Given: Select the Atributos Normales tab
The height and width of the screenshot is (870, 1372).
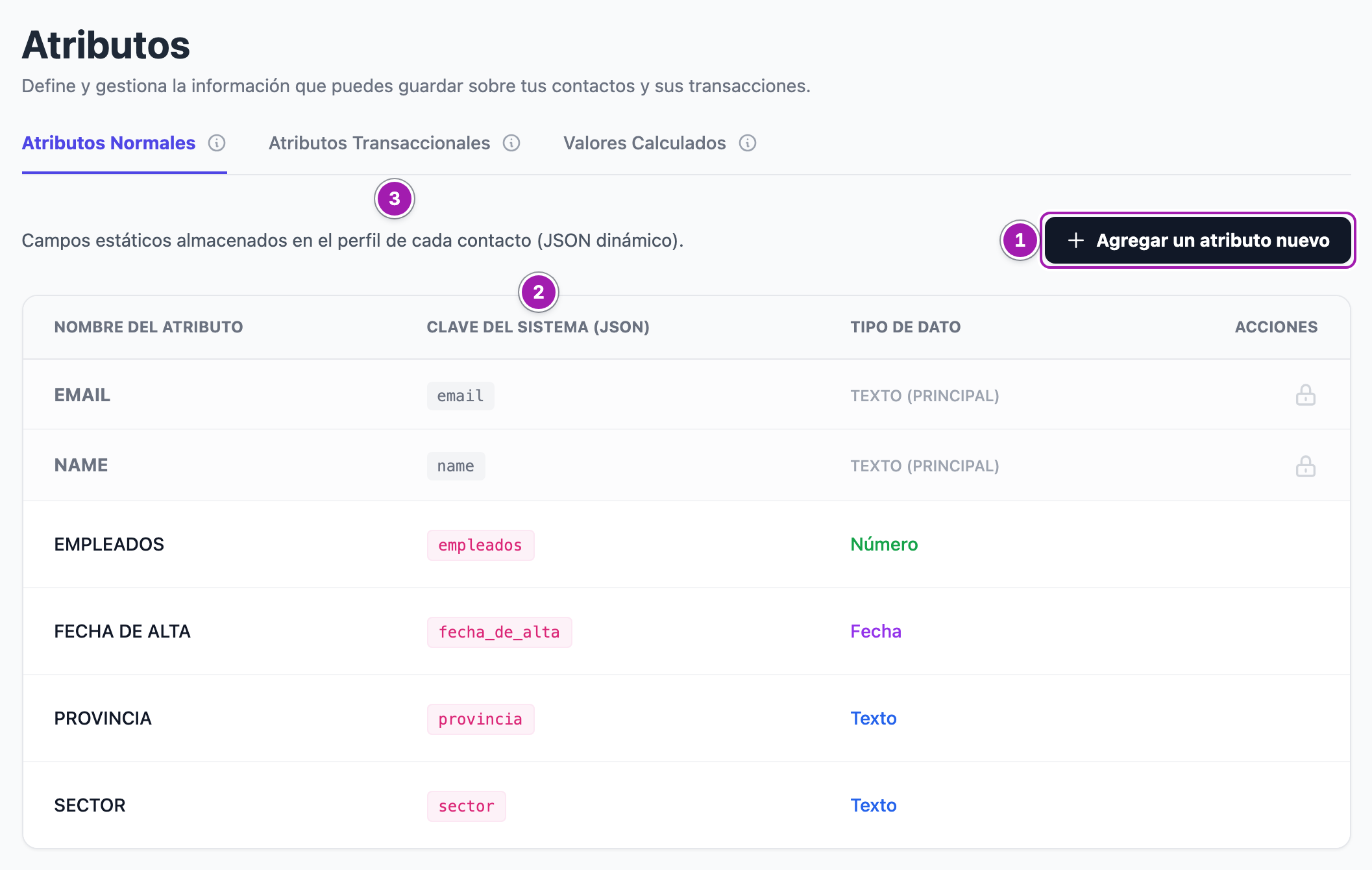Looking at the screenshot, I should (x=108, y=143).
